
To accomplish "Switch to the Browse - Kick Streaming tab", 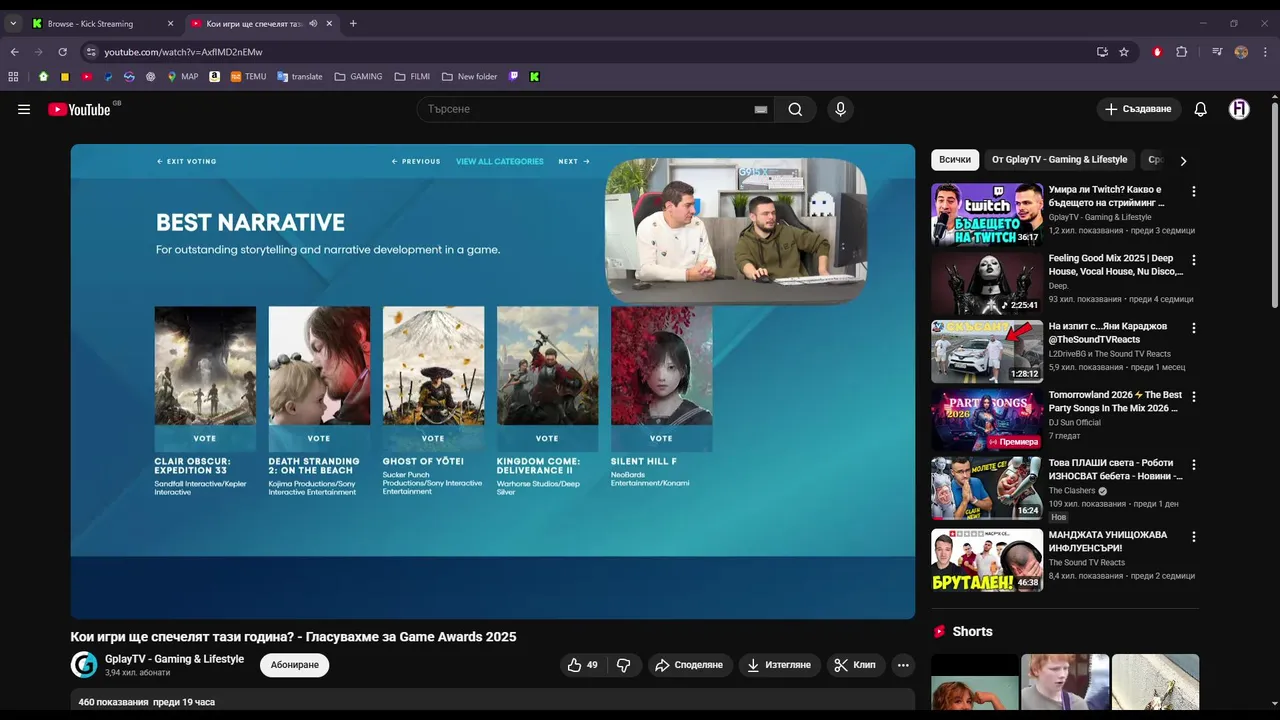I will [x=103, y=23].
